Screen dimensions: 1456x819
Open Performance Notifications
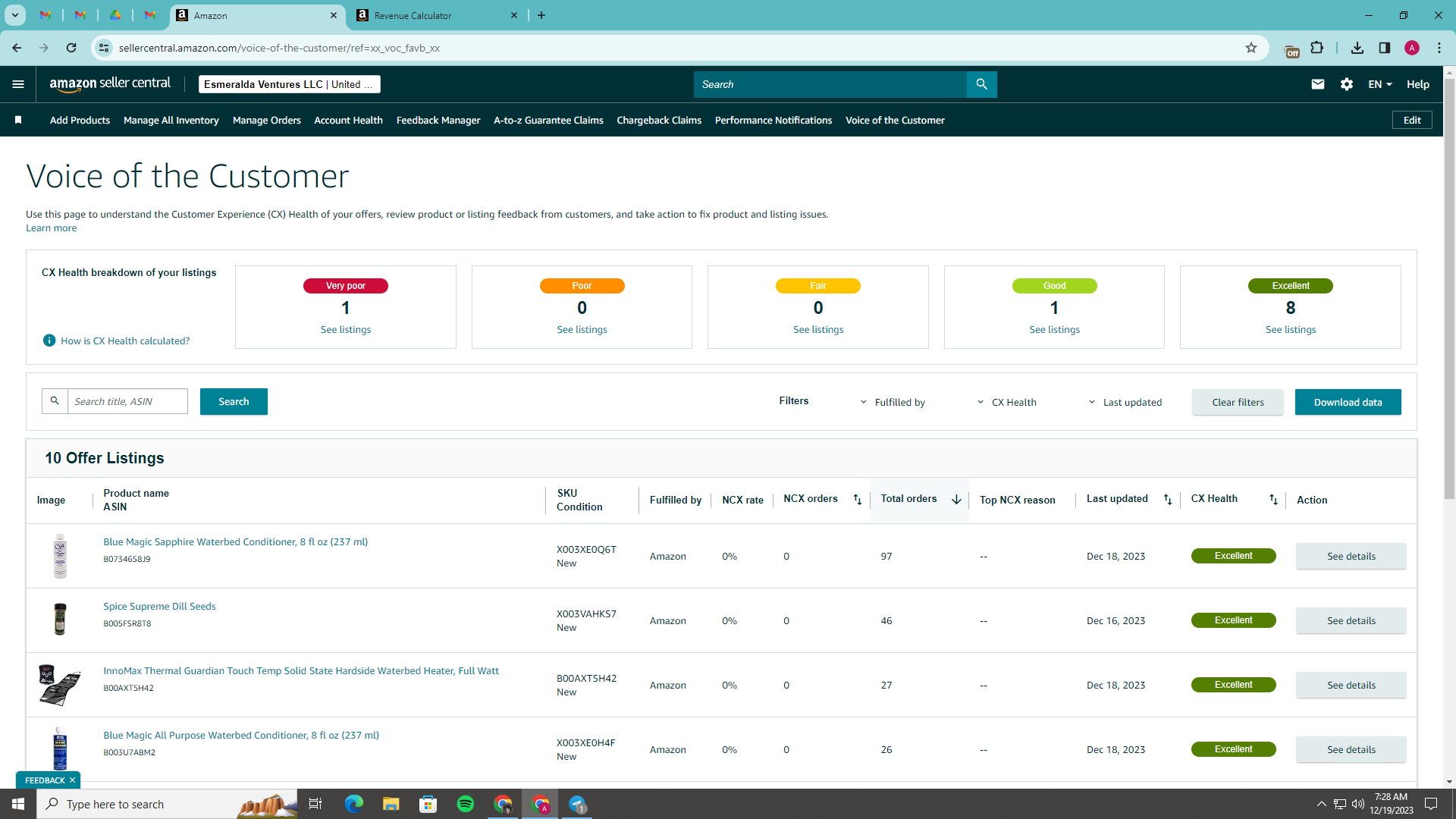pos(773,120)
